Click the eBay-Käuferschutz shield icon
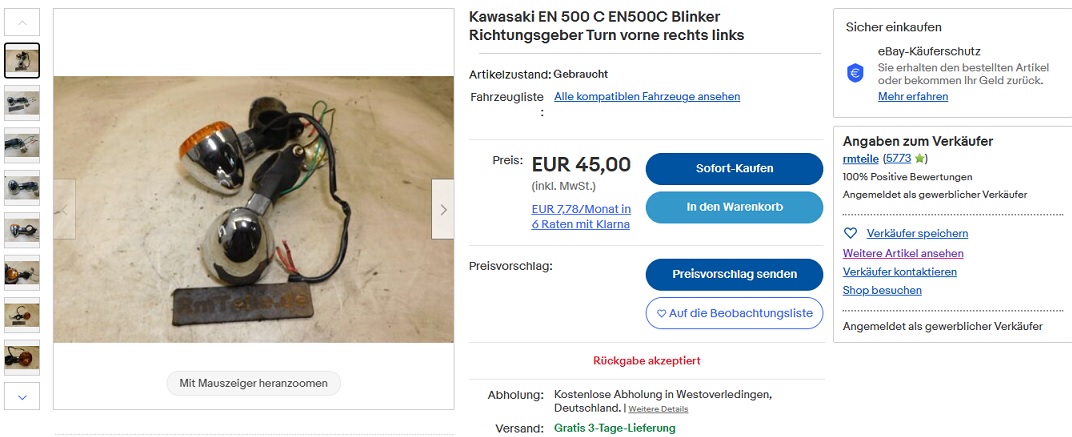 click(855, 72)
